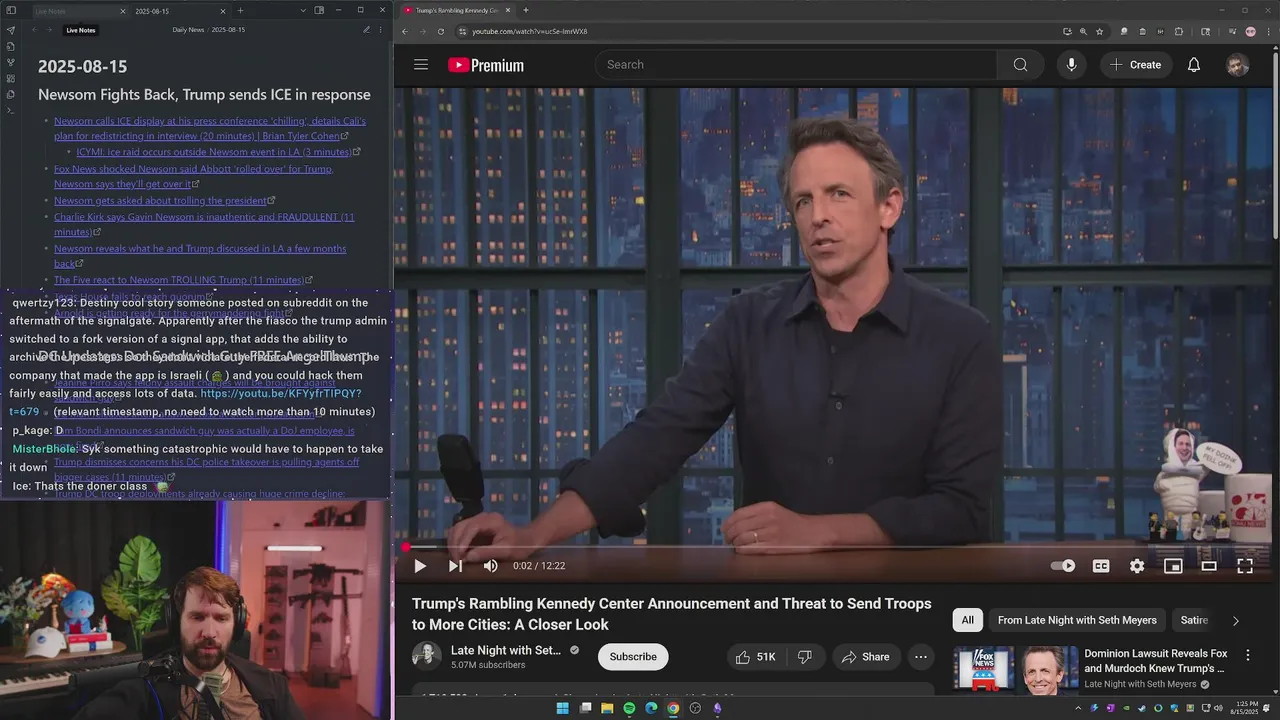Open the YouTube account avatar menu
The image size is (1280, 720).
tap(1238, 65)
